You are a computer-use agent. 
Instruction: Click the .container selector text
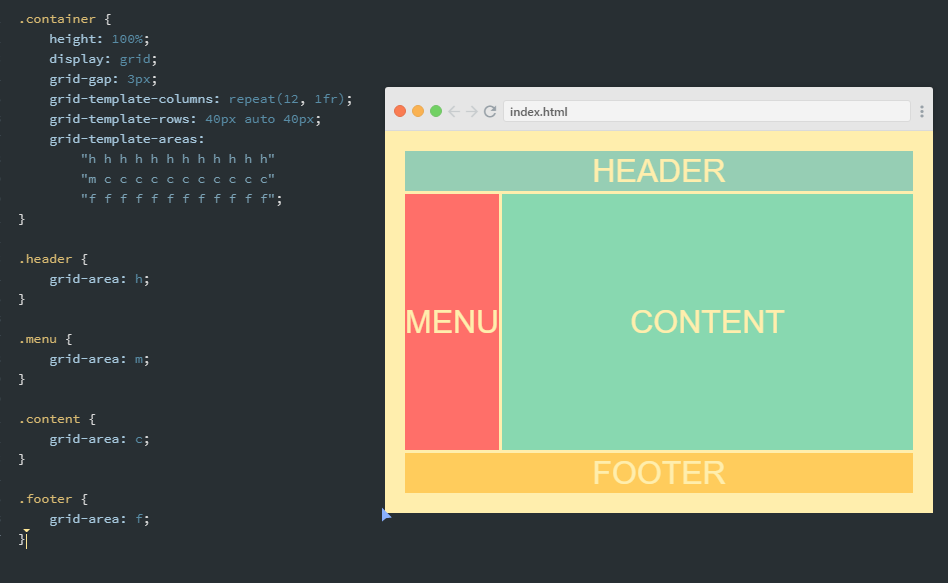57,19
